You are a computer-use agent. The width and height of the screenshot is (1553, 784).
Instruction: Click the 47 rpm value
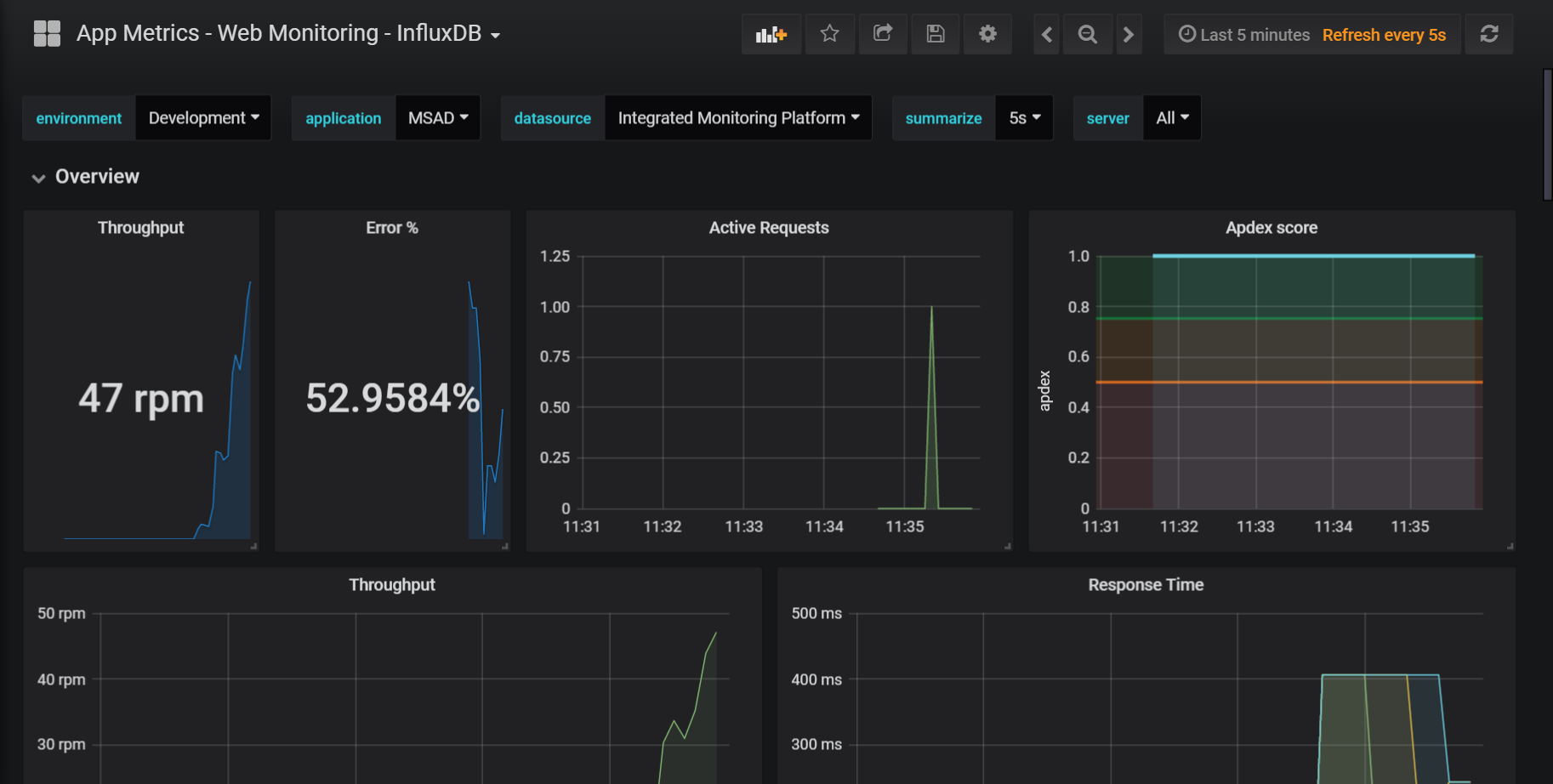pyautogui.click(x=141, y=398)
